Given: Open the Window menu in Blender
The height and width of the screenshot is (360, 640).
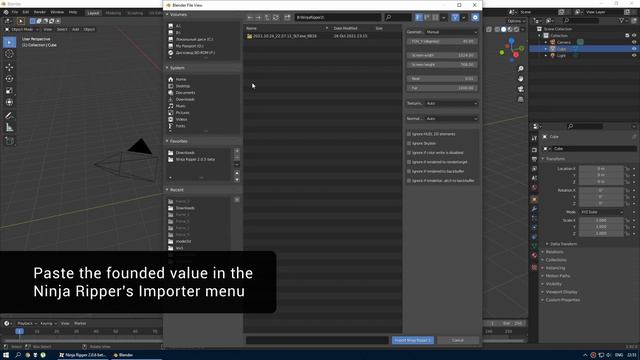Looking at the screenshot, I should pos(57,12).
